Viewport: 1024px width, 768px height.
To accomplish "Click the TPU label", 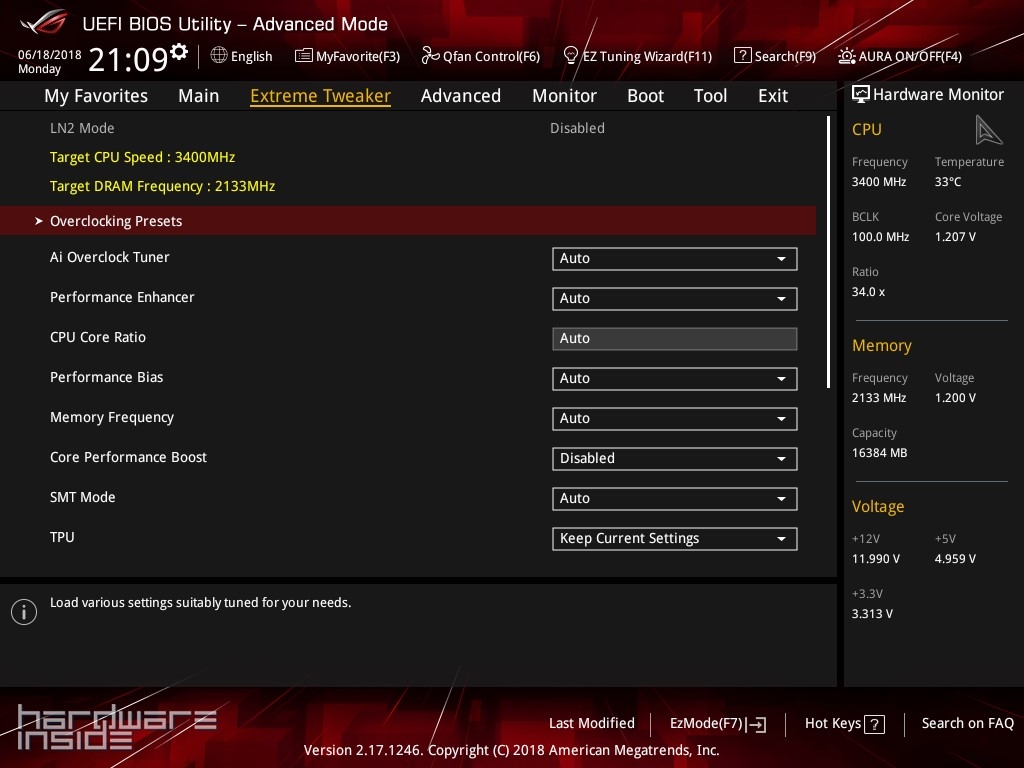I will click(x=62, y=537).
